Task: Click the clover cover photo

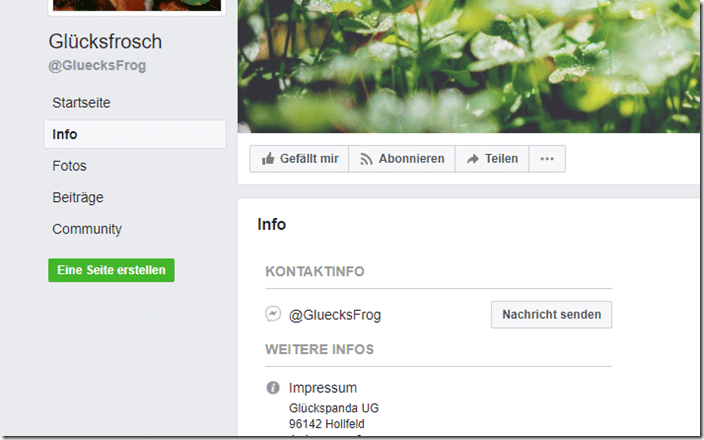Action: (468, 66)
